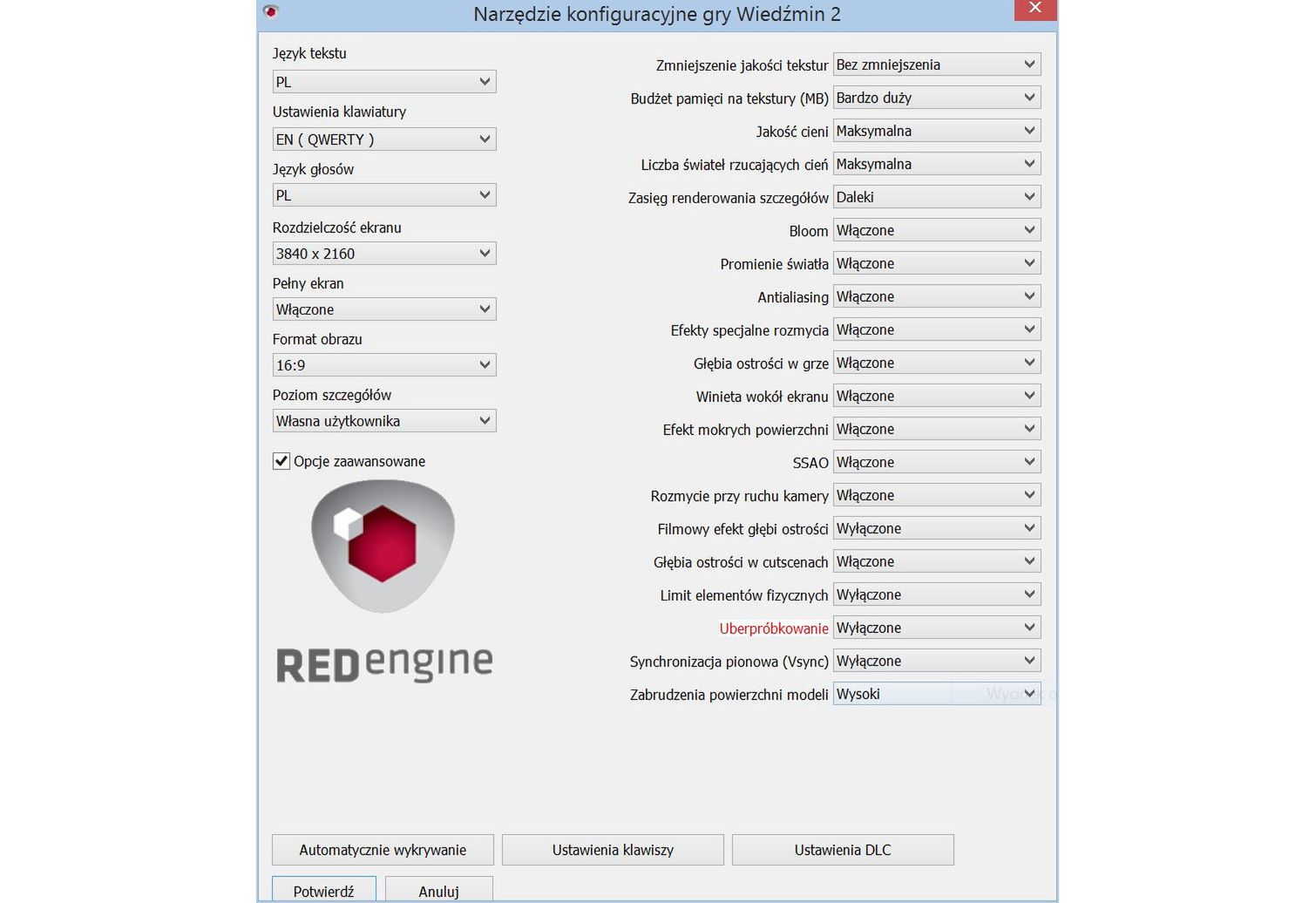Confirm settings with Potwierdź button

pyautogui.click(x=324, y=890)
